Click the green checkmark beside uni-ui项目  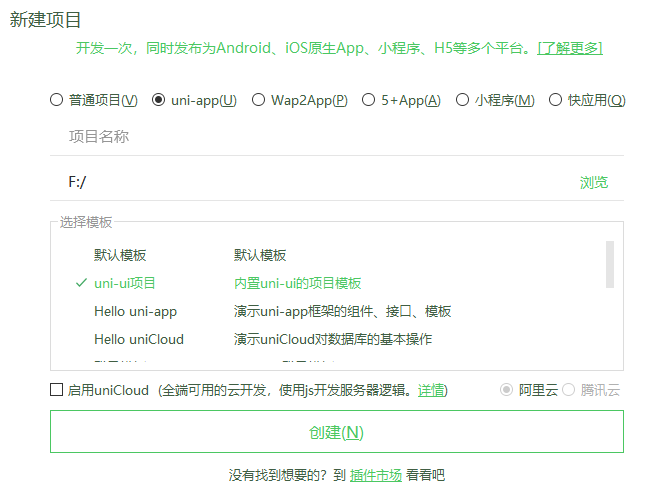(x=81, y=283)
